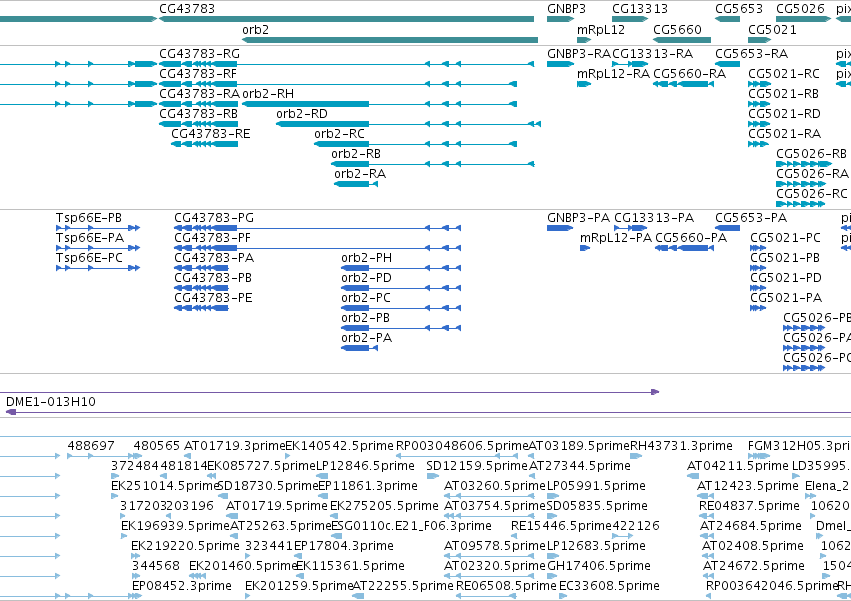Click transcript CG5021-RD

click(x=759, y=124)
